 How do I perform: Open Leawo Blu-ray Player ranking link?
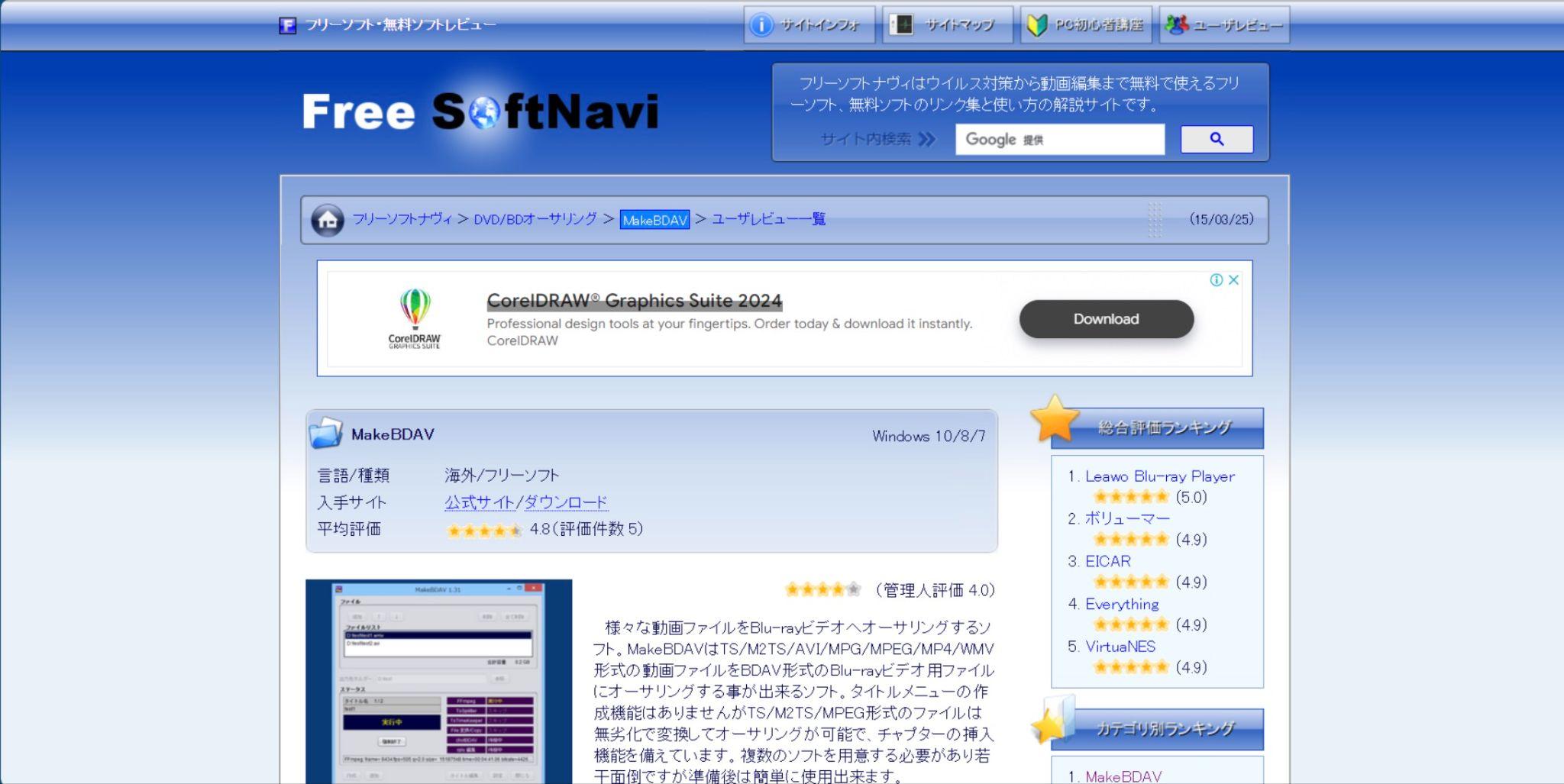pos(1159,476)
